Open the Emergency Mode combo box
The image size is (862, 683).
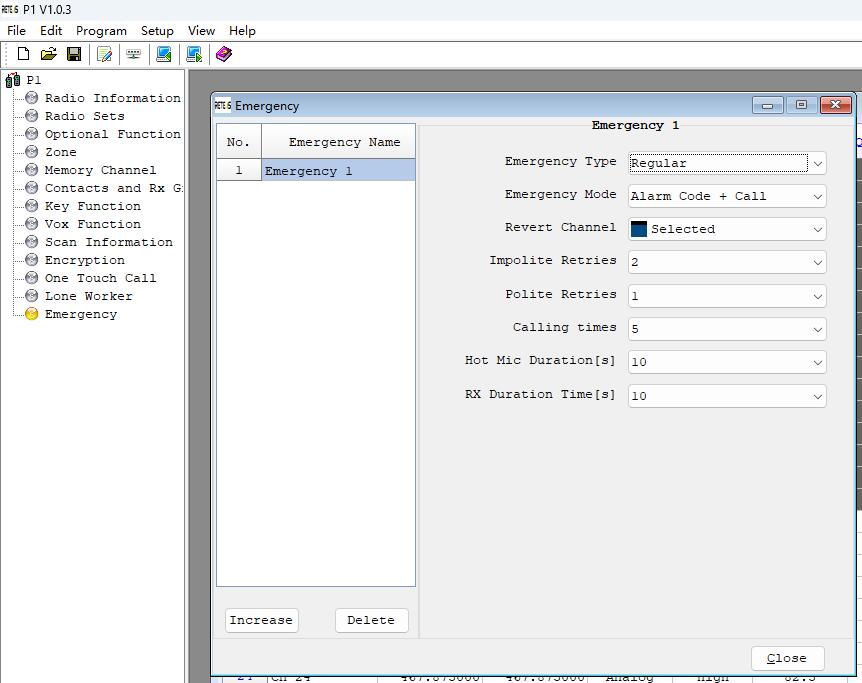coord(727,196)
